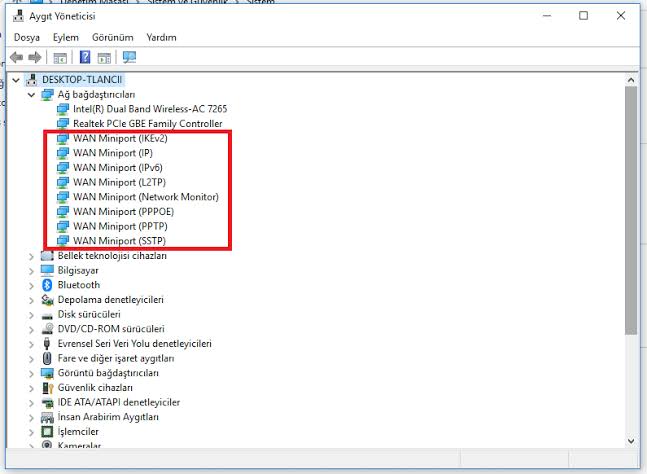Click the DESKTOP-TLANCII computer icon
Screen dimensions: 647x474
[31, 80]
